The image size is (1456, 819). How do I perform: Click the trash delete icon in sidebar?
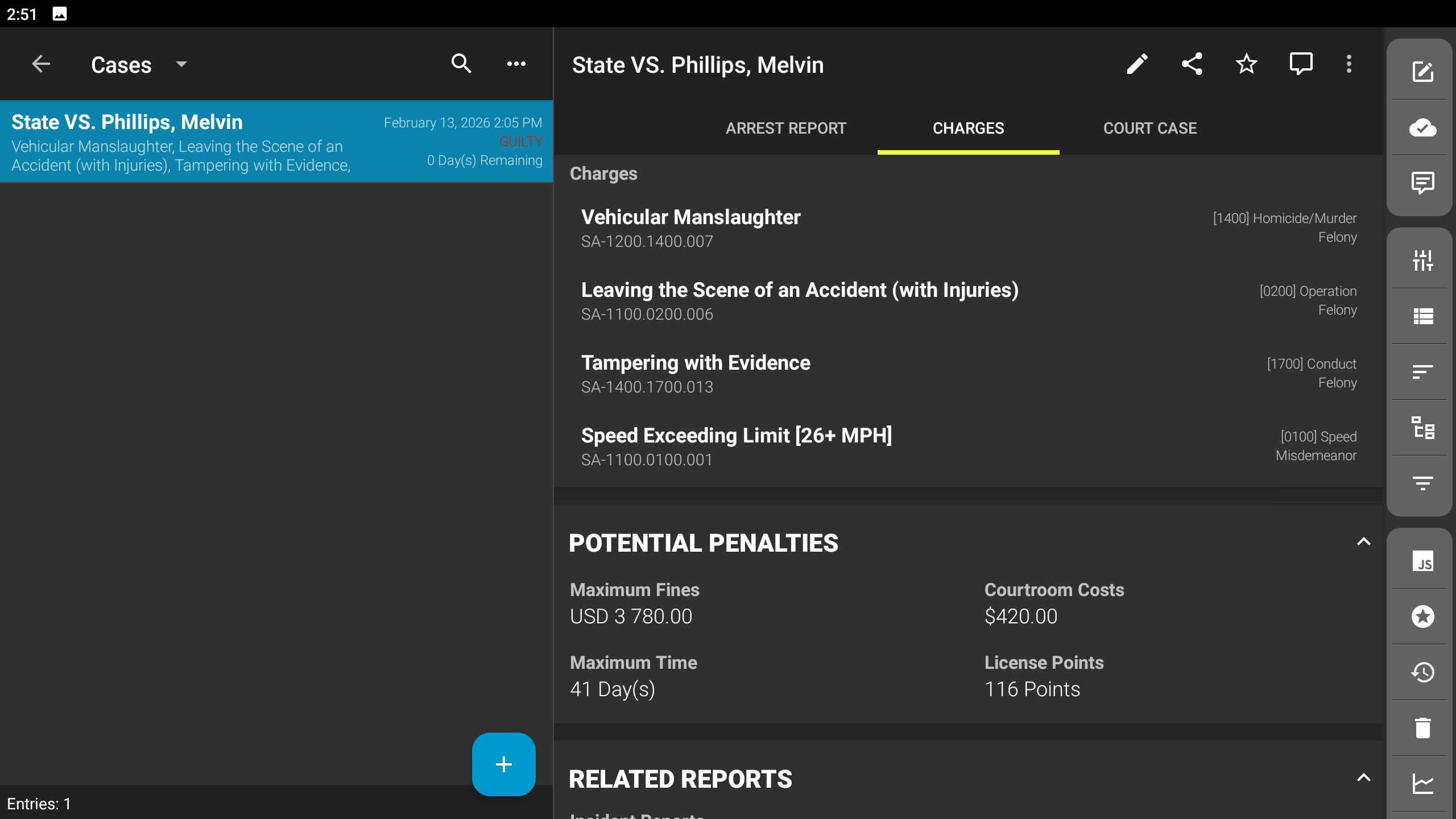[1422, 729]
